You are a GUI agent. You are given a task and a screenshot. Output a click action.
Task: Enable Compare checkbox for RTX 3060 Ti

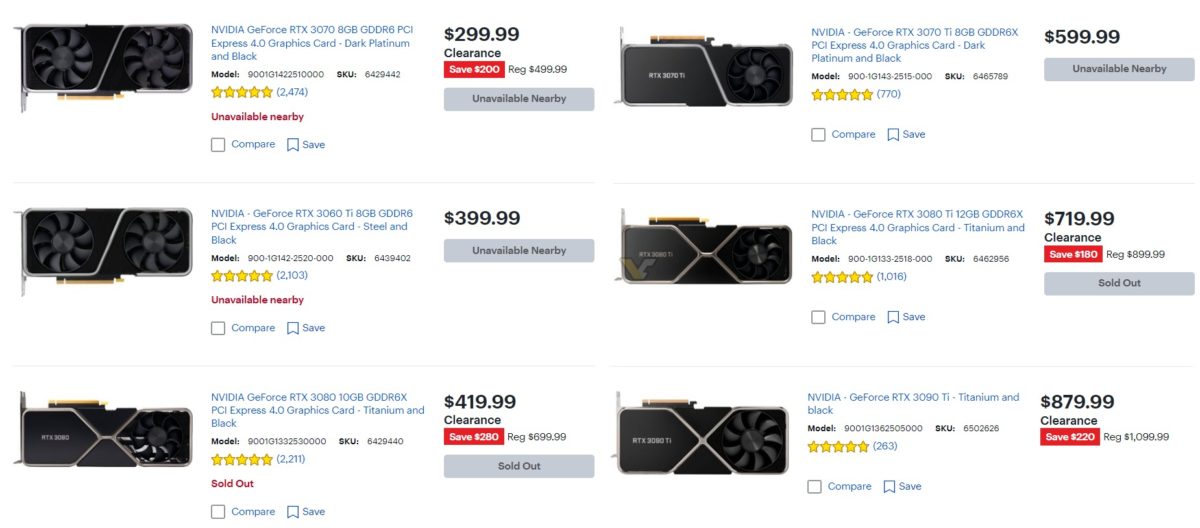218,328
